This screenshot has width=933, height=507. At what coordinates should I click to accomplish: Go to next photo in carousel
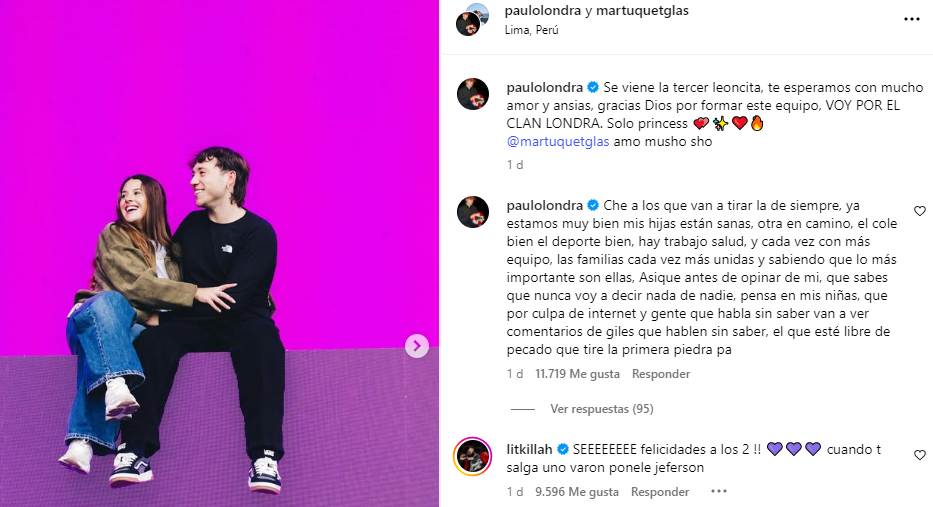[x=417, y=346]
